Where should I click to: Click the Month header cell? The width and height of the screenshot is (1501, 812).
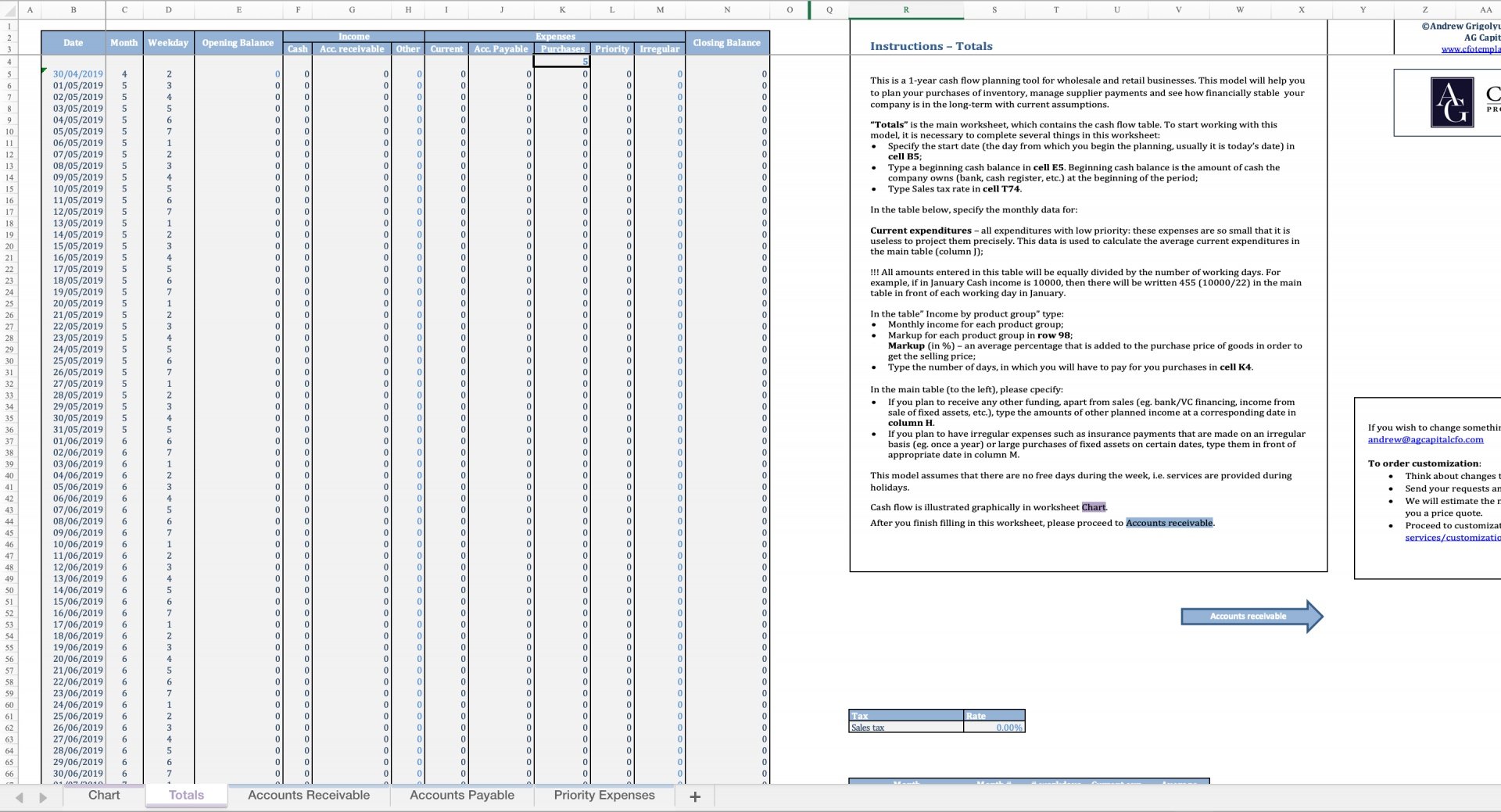[124, 43]
